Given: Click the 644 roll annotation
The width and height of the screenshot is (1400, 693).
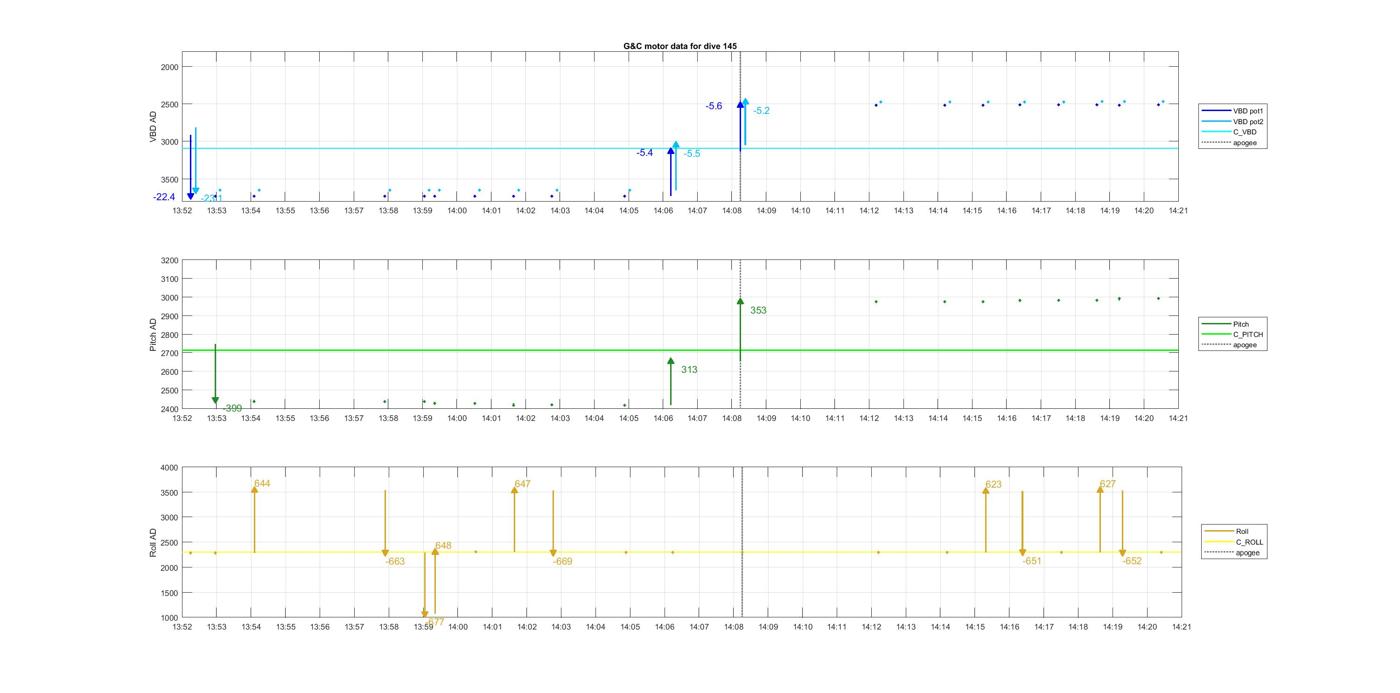Looking at the screenshot, I should pyautogui.click(x=262, y=484).
